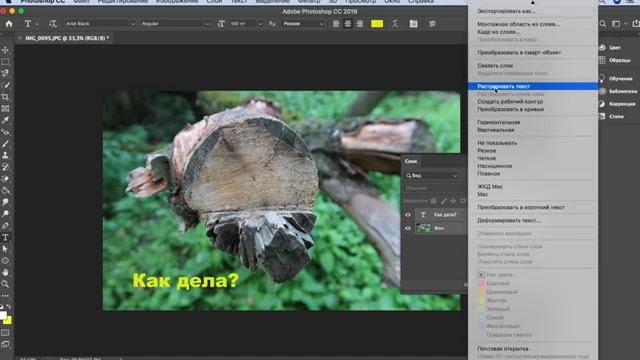Open the Справка menu in menu bar

(420, 2)
